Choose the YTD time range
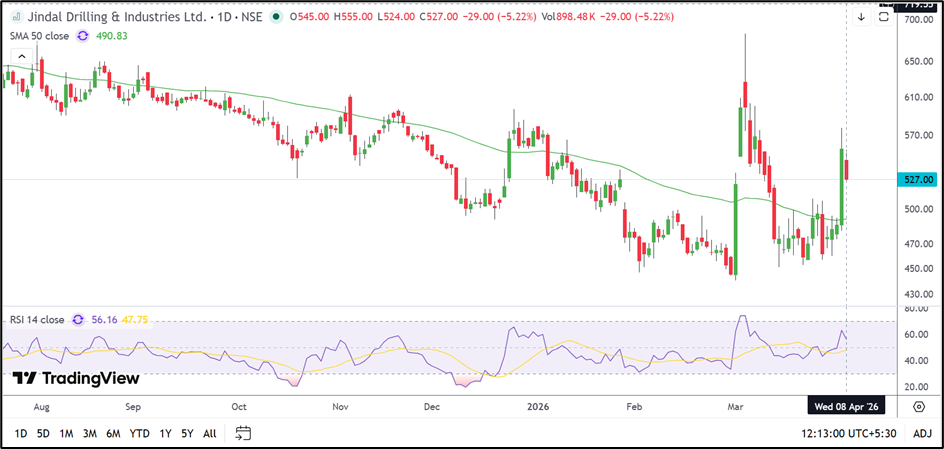Viewport: 944px width, 449px height. click(139, 433)
